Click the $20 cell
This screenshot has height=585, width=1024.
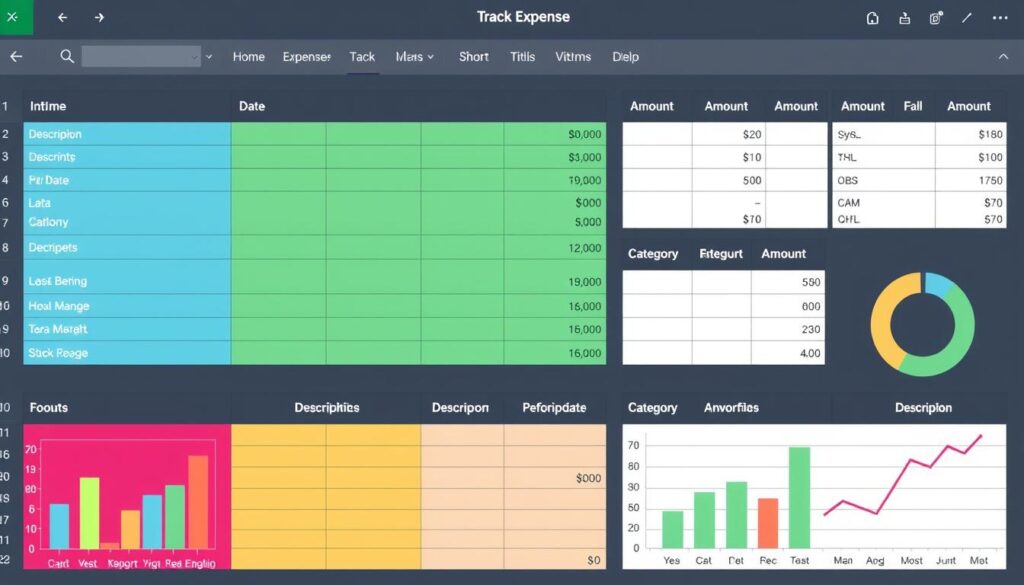point(728,134)
